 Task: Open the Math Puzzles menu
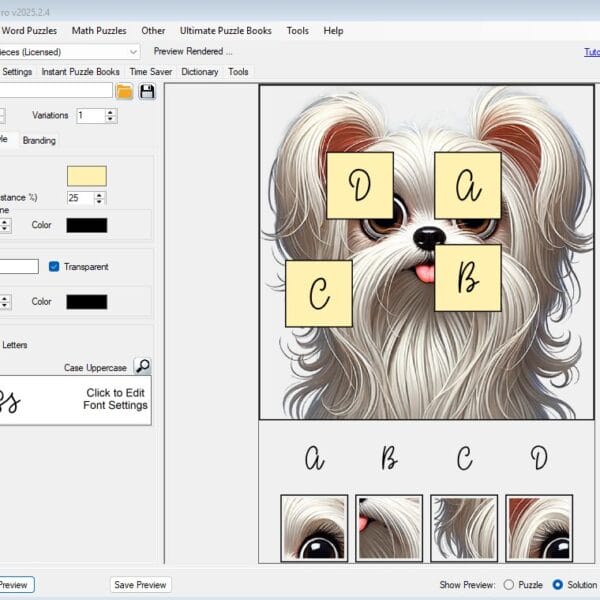pyautogui.click(x=99, y=31)
